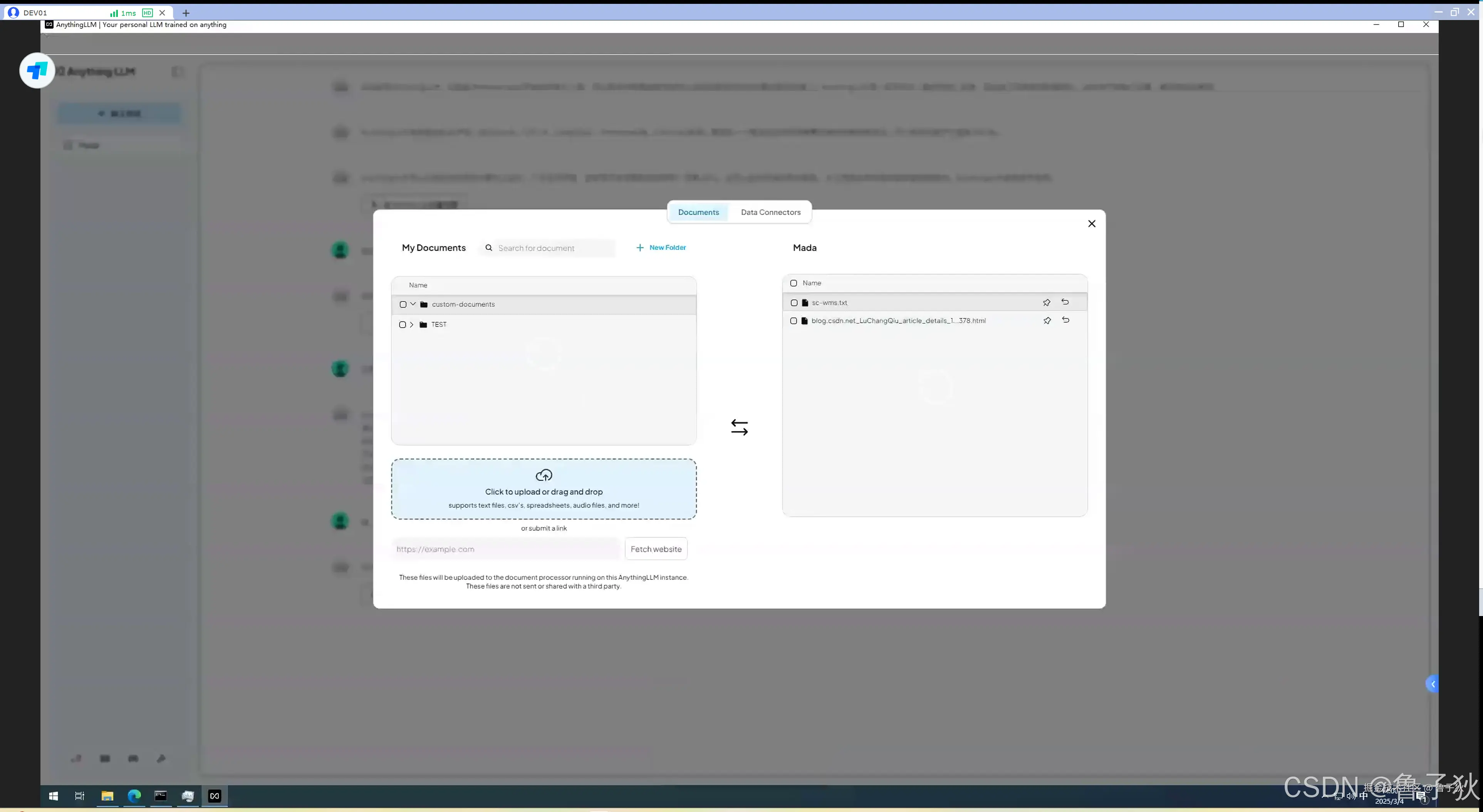Remove sc-wms.txt from the workspace
Screen dimensions: 1483x812
coord(1065,302)
